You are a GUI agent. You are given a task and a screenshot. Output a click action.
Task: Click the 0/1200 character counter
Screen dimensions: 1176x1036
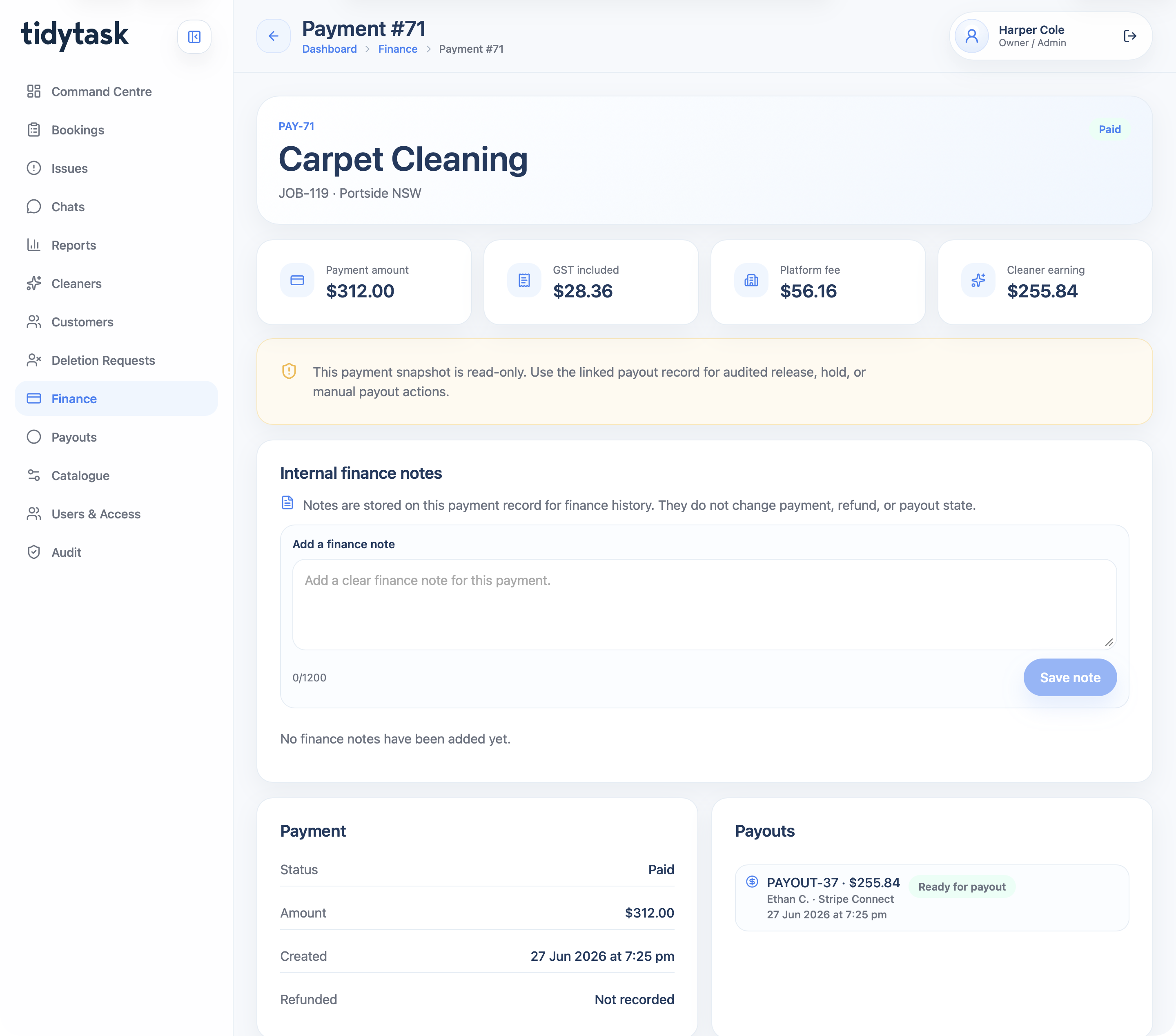click(309, 677)
